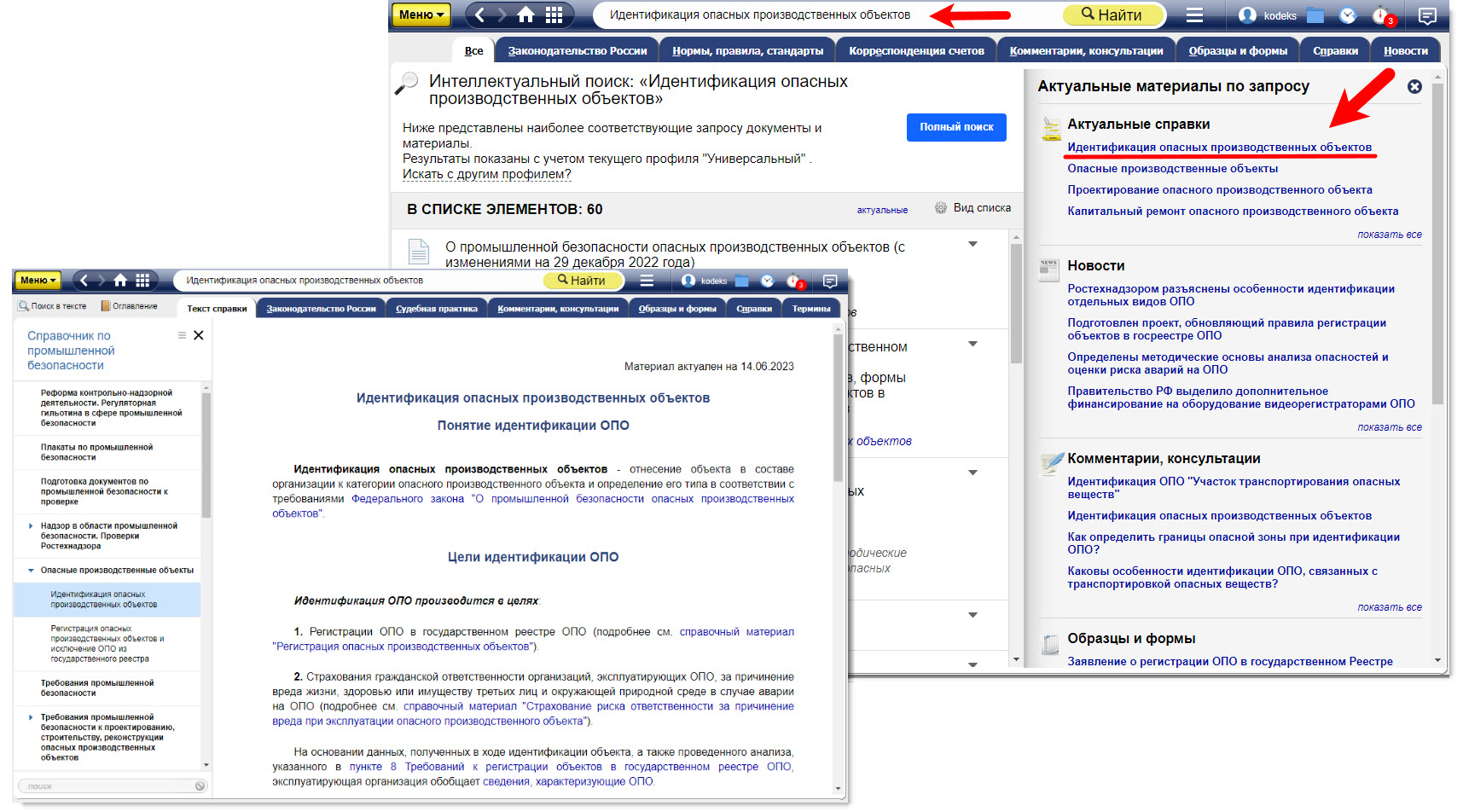Open the Как определить границы опасной зоны link
The height and width of the screenshot is (812, 1463).
1234,543
